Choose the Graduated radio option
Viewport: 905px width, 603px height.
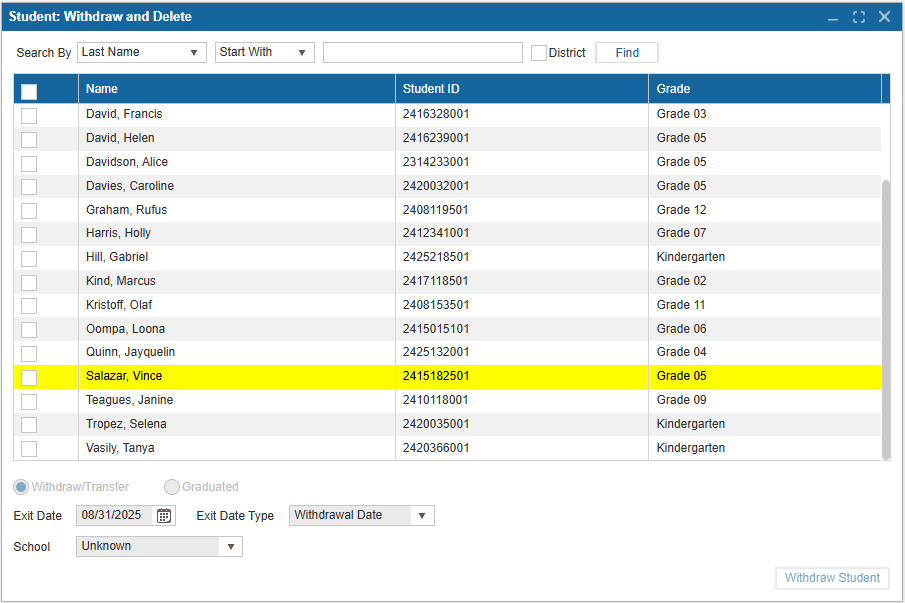(172, 487)
